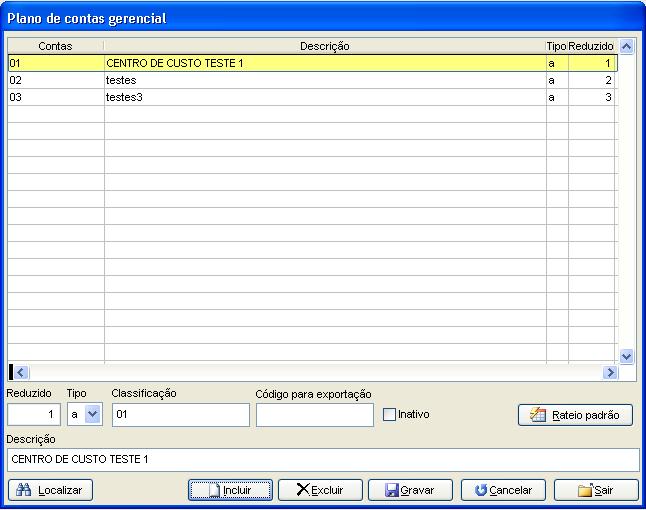Open the Tipo dropdown
Image resolution: width=646 pixels, height=510 pixels.
click(x=93, y=414)
